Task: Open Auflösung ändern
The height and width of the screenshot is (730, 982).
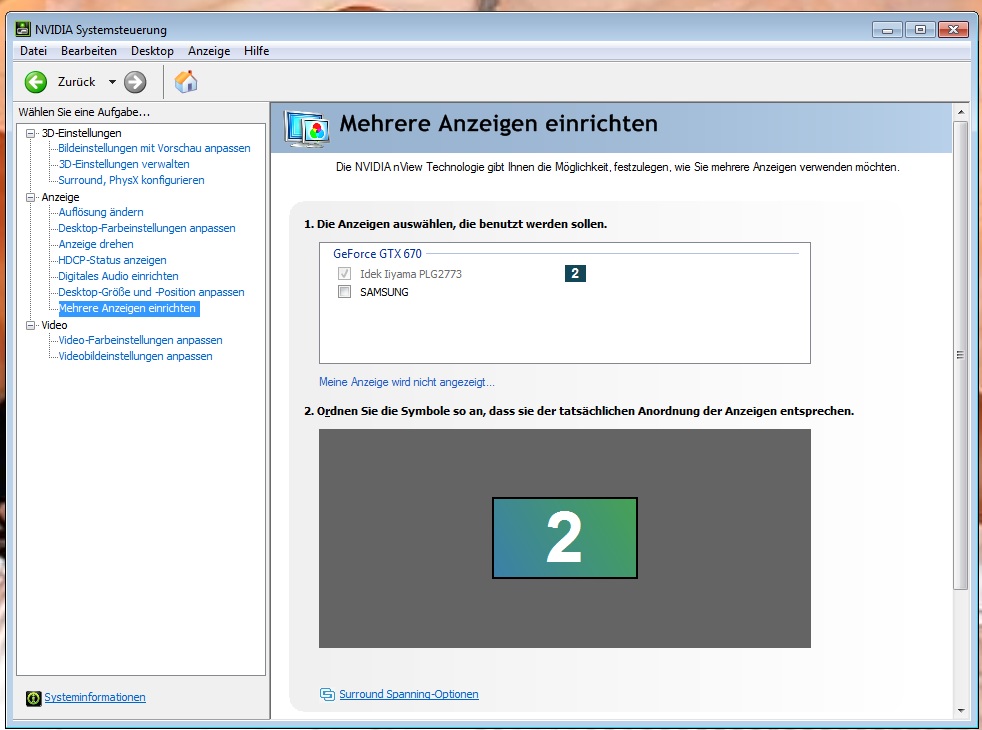Action: click(101, 212)
